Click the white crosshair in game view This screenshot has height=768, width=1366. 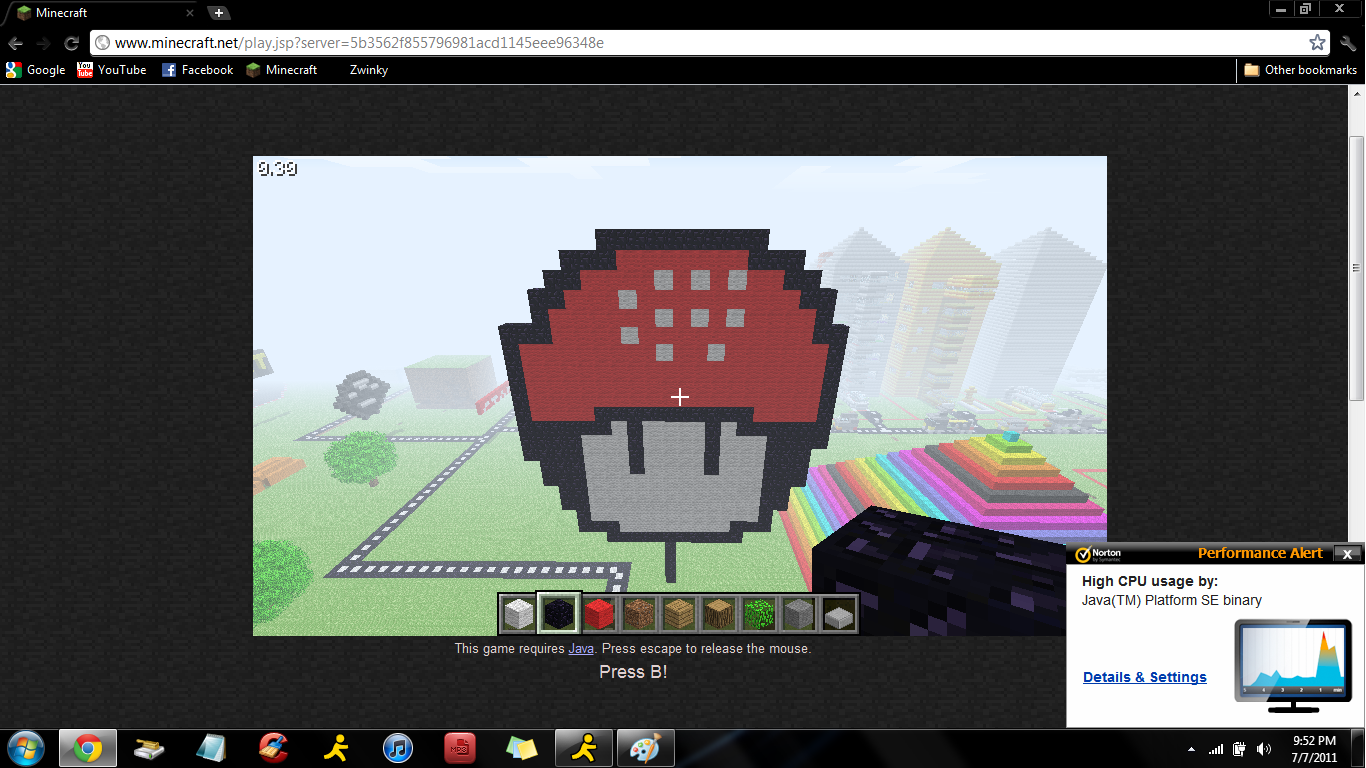coord(680,397)
